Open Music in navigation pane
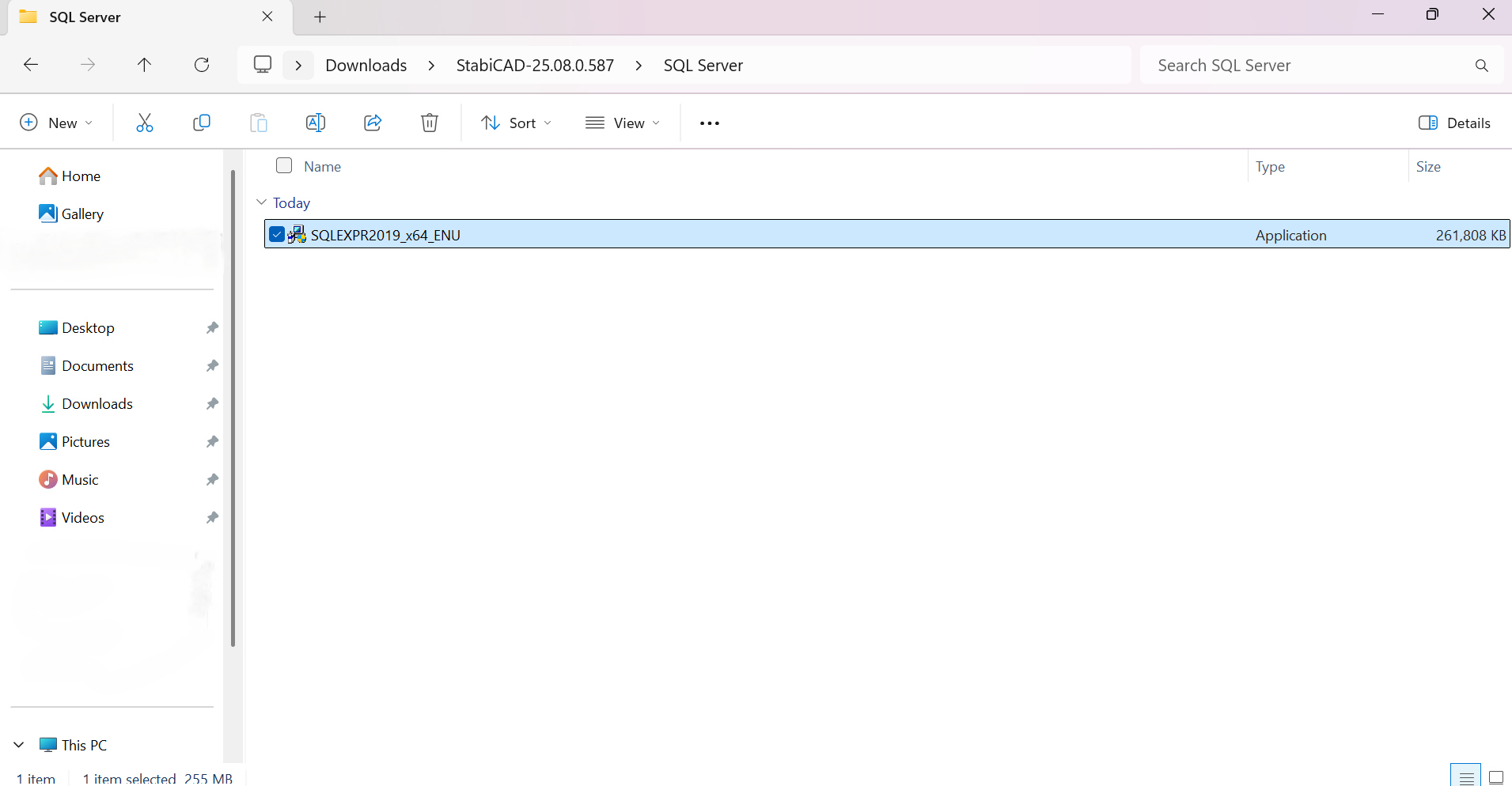Viewport: 1512px width, 786px height. click(x=69, y=479)
